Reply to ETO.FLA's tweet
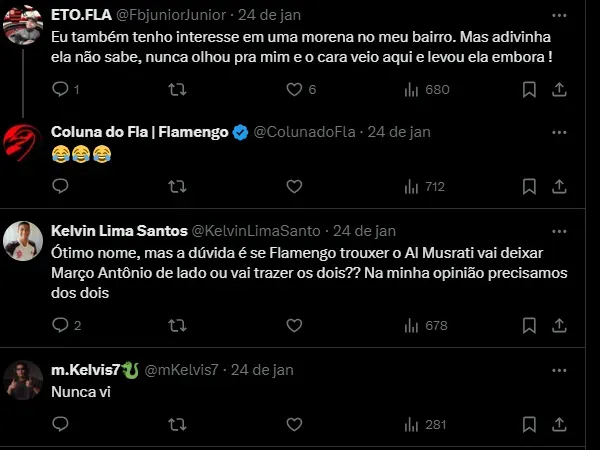Screen dimensions: 600x450 [60, 90]
